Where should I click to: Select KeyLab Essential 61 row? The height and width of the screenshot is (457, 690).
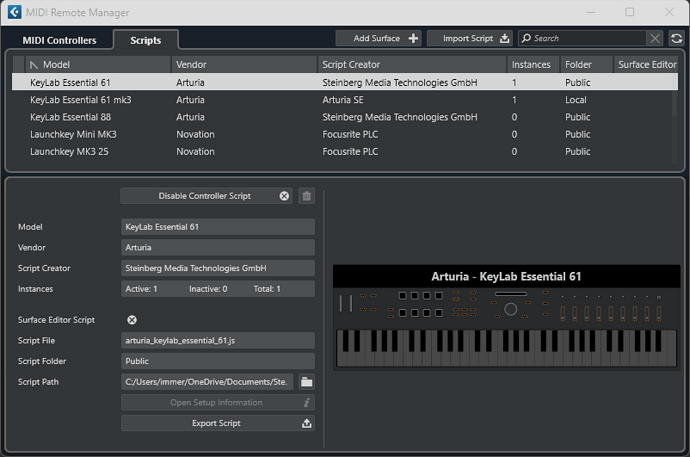tap(345, 82)
